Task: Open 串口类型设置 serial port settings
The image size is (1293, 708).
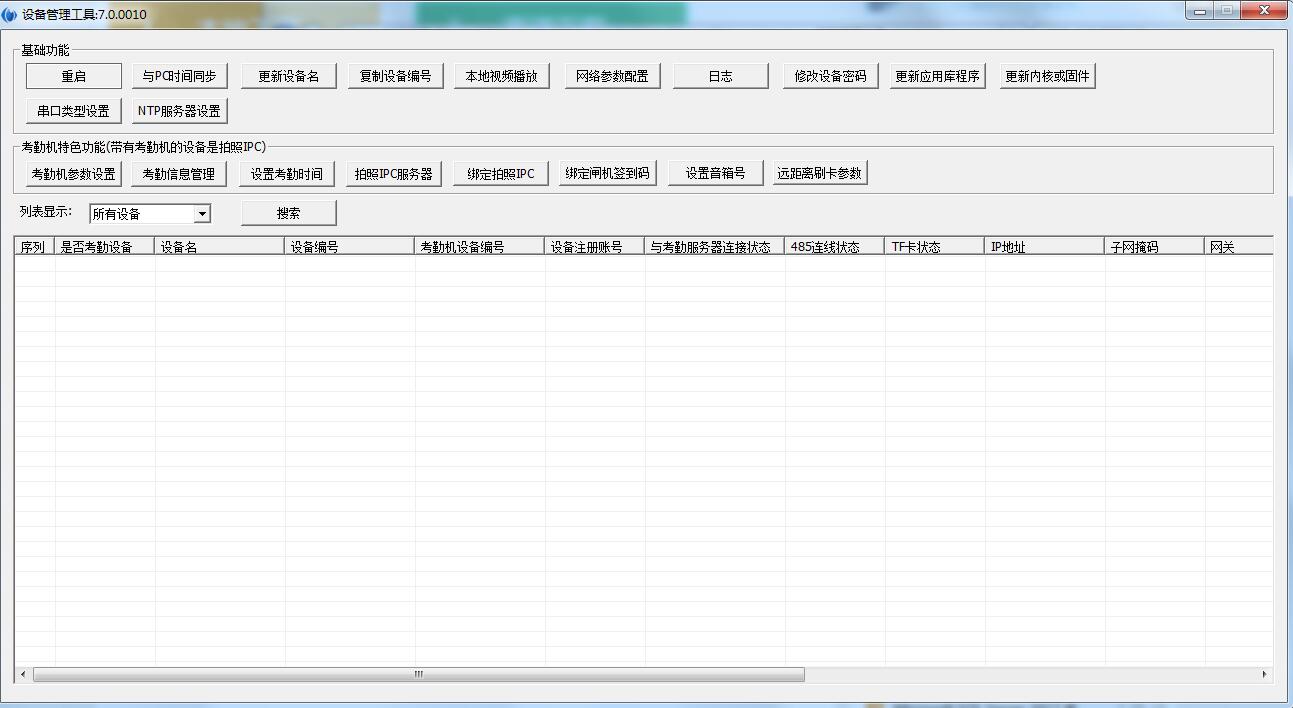Action: coord(74,111)
